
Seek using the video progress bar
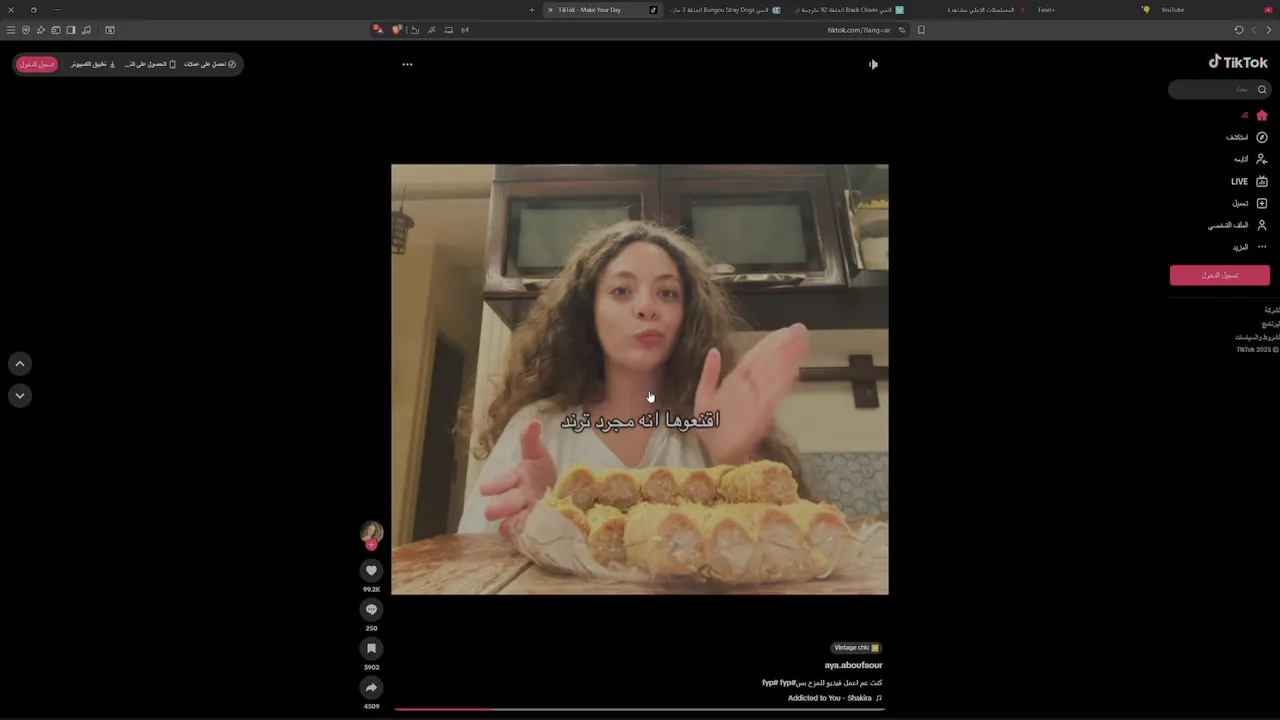click(x=640, y=709)
